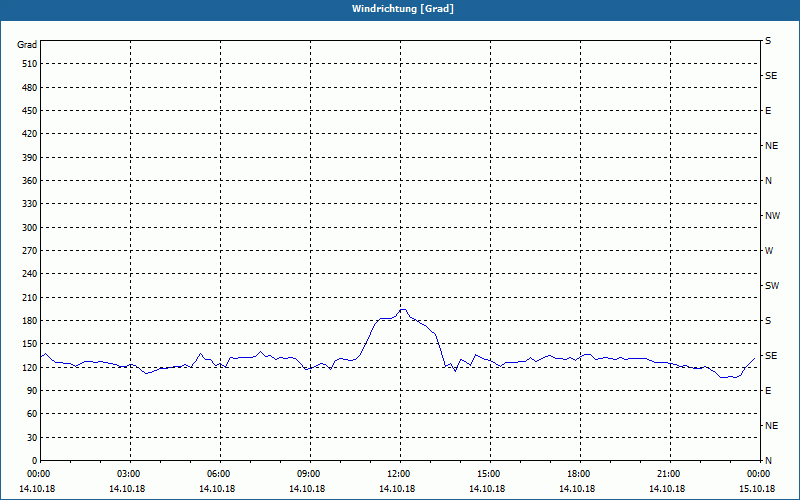This screenshot has height=500, width=800.
Task: Click the 300 y-axis tick label
Action: tap(30, 228)
